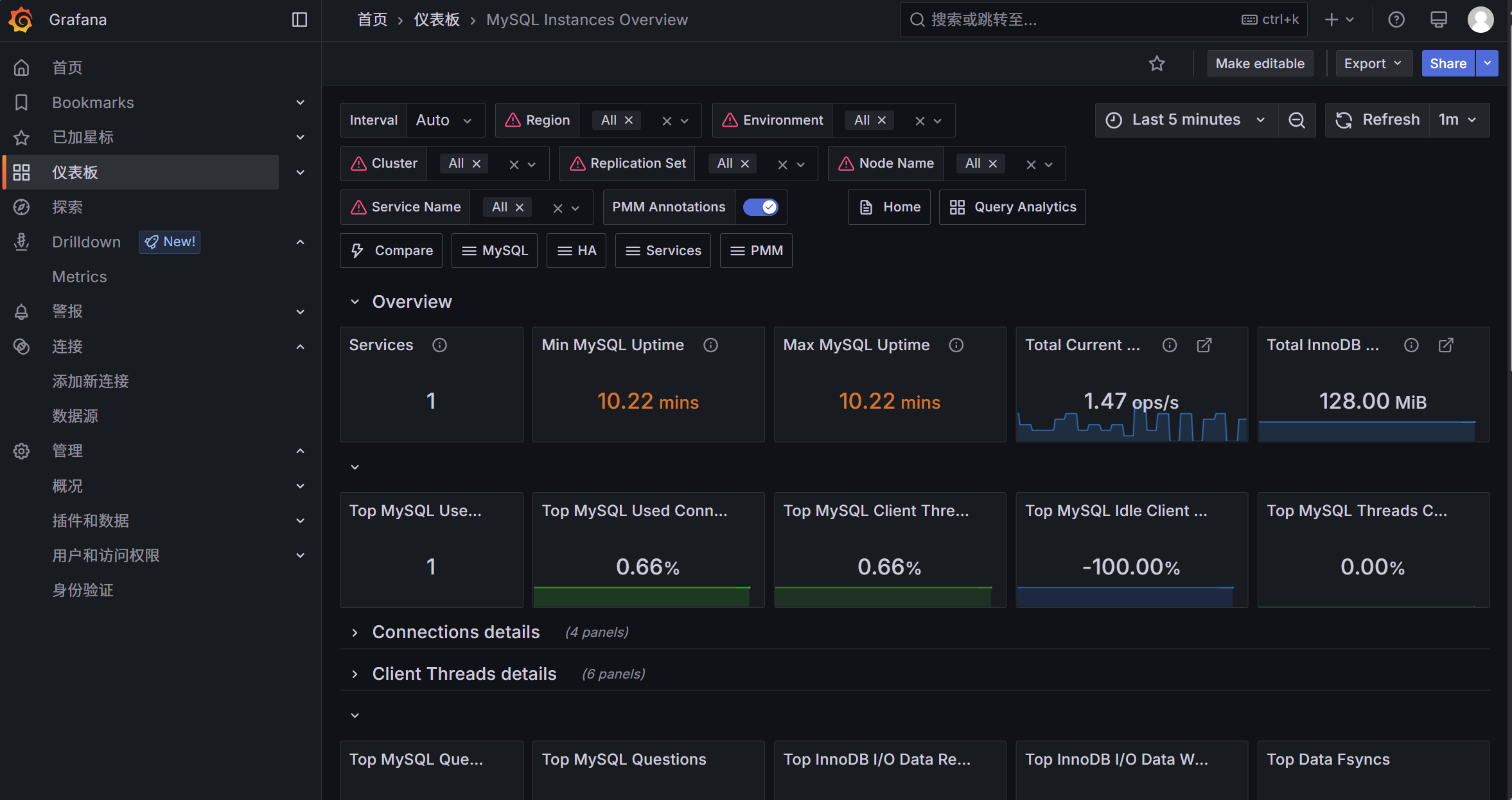
Task: Click the New! badge beside Drilldown
Action: tap(170, 242)
